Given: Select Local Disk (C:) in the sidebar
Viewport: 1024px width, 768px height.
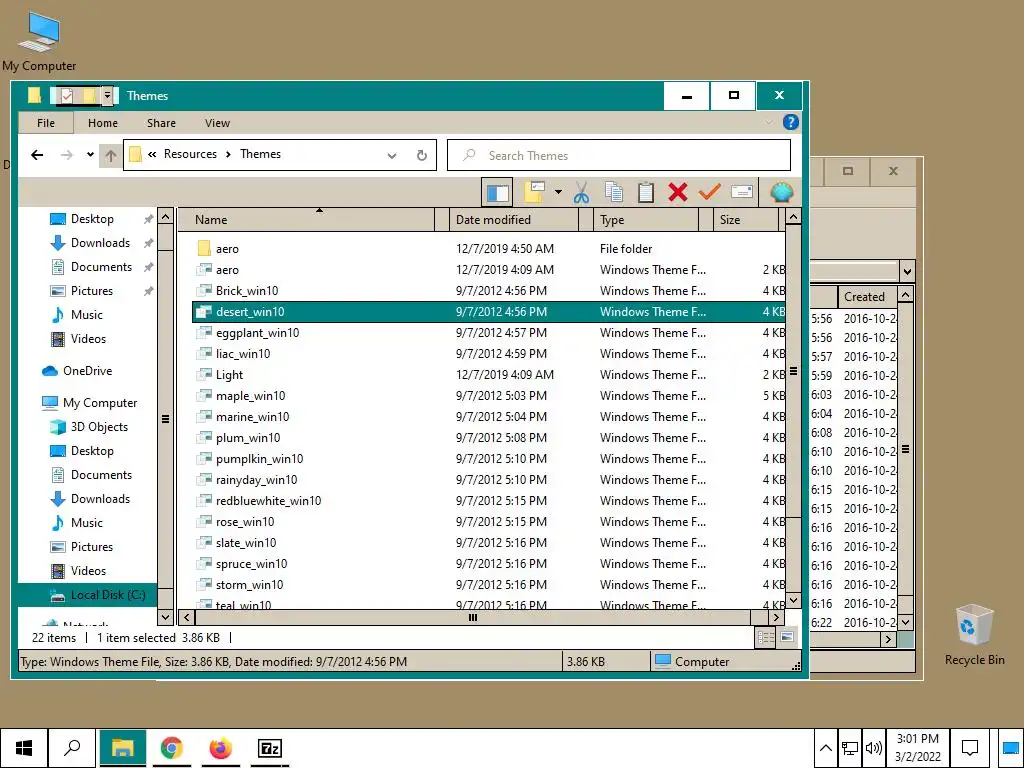Looking at the screenshot, I should (88, 595).
